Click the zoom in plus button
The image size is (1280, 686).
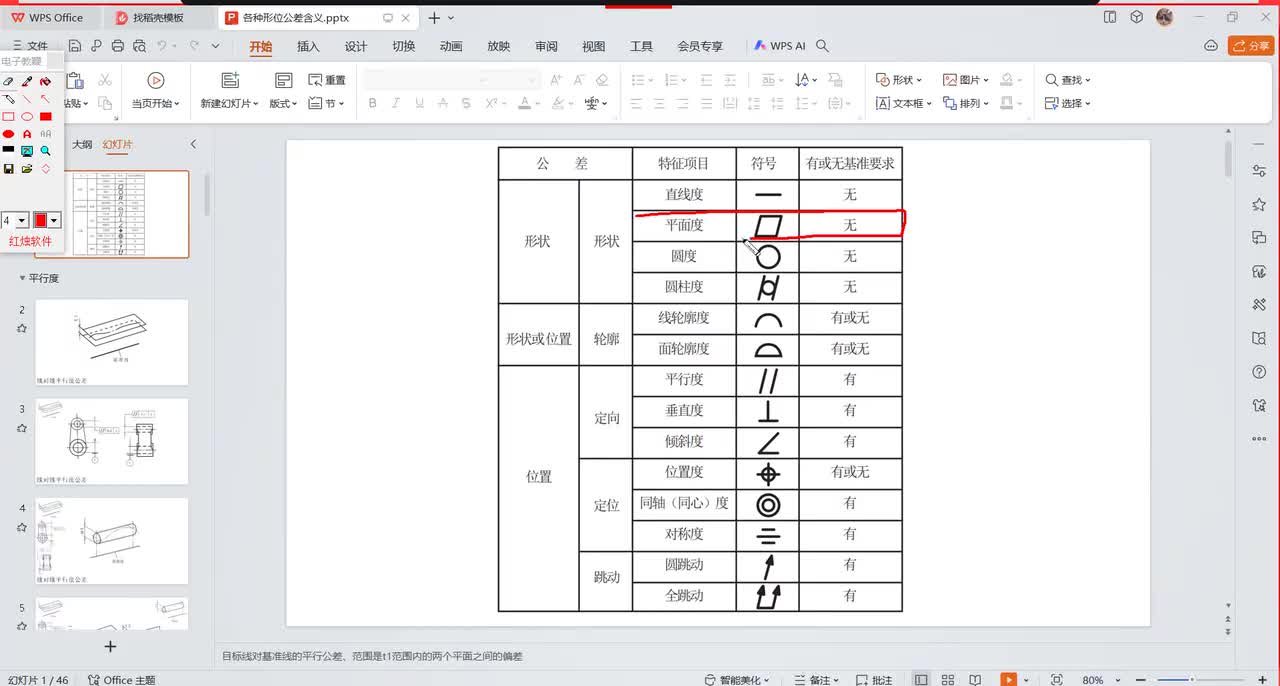click(1261, 680)
